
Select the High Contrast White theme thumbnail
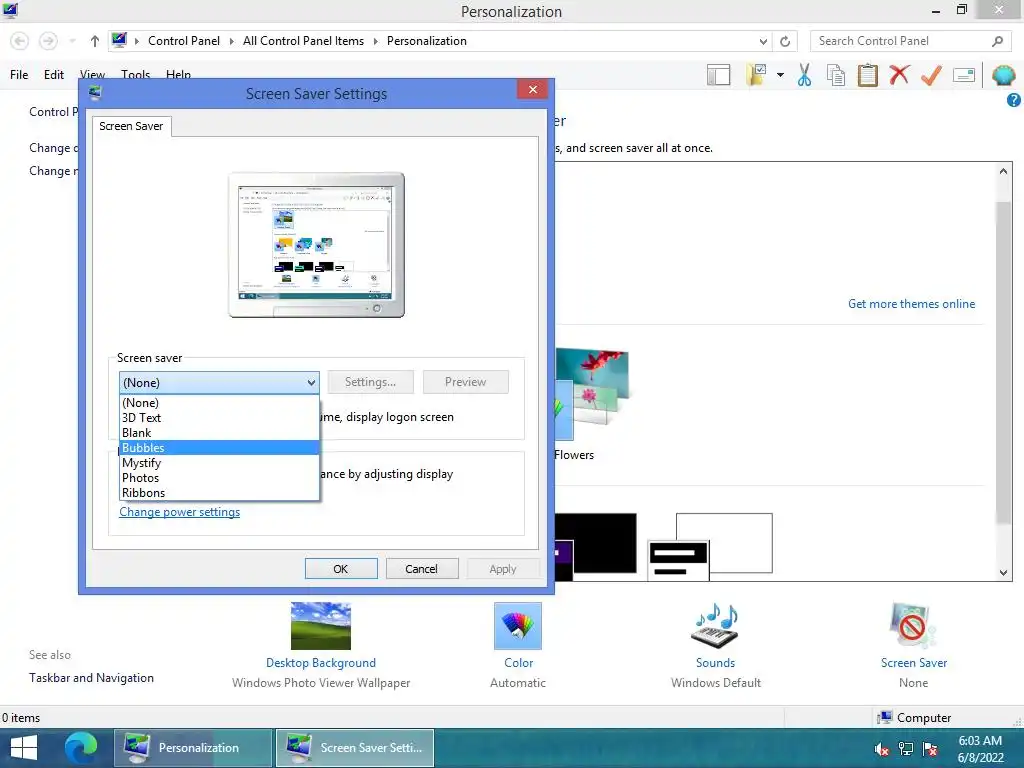tap(711, 547)
